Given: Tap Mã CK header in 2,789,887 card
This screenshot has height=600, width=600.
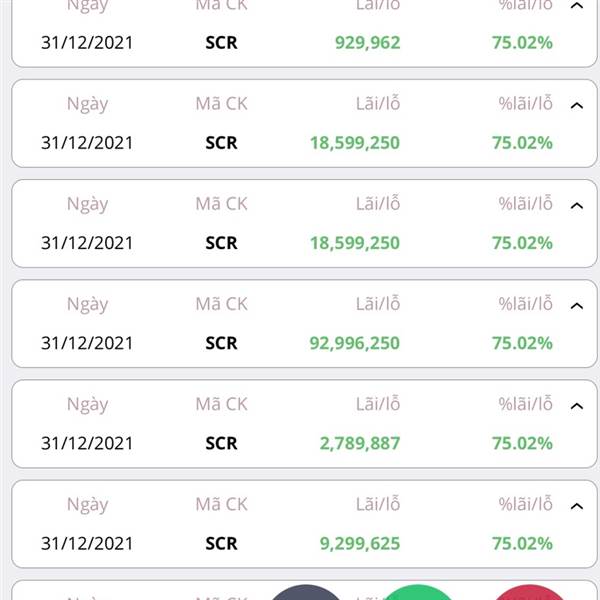Looking at the screenshot, I should click(222, 404).
